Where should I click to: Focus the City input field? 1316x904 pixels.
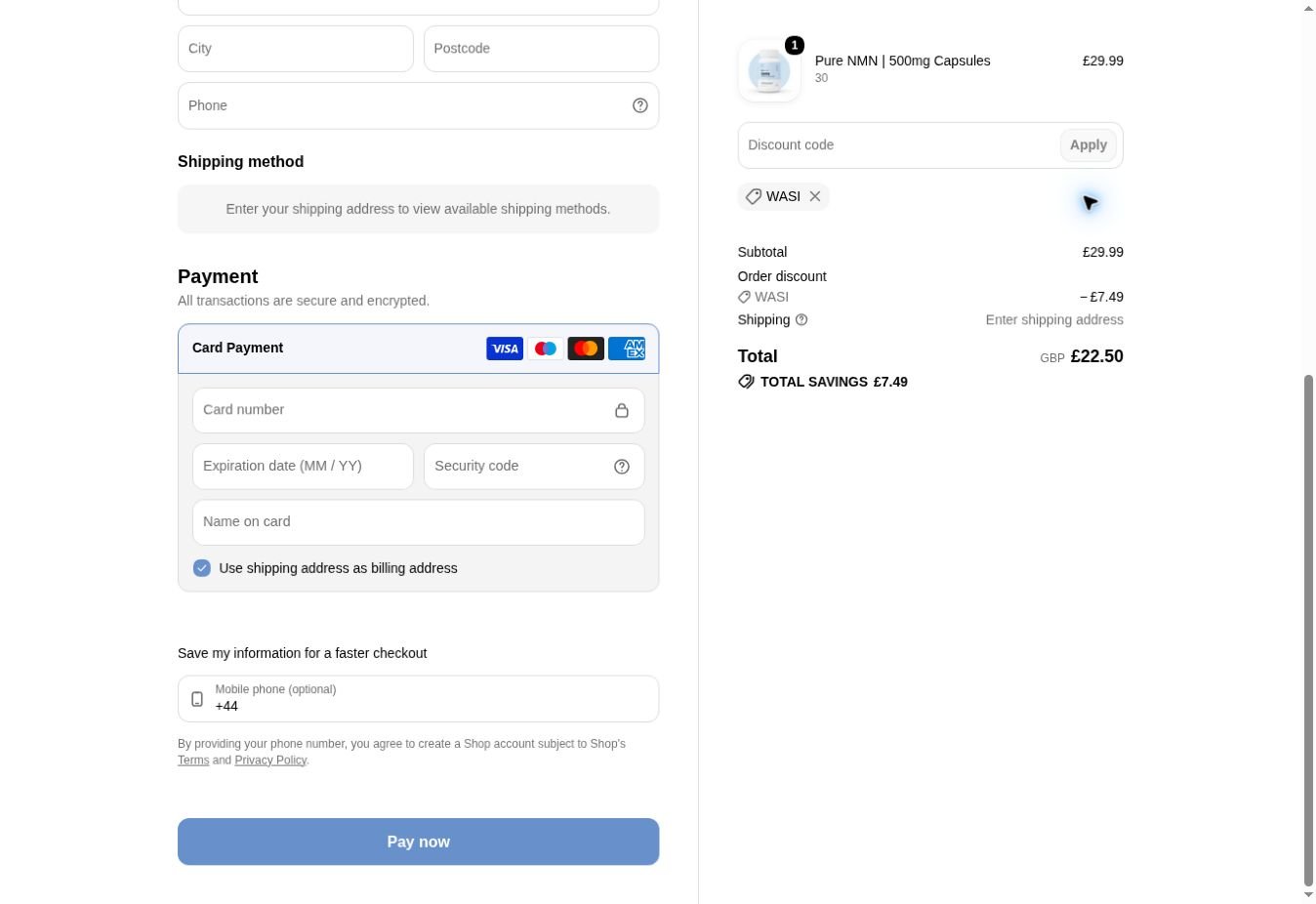point(296,49)
